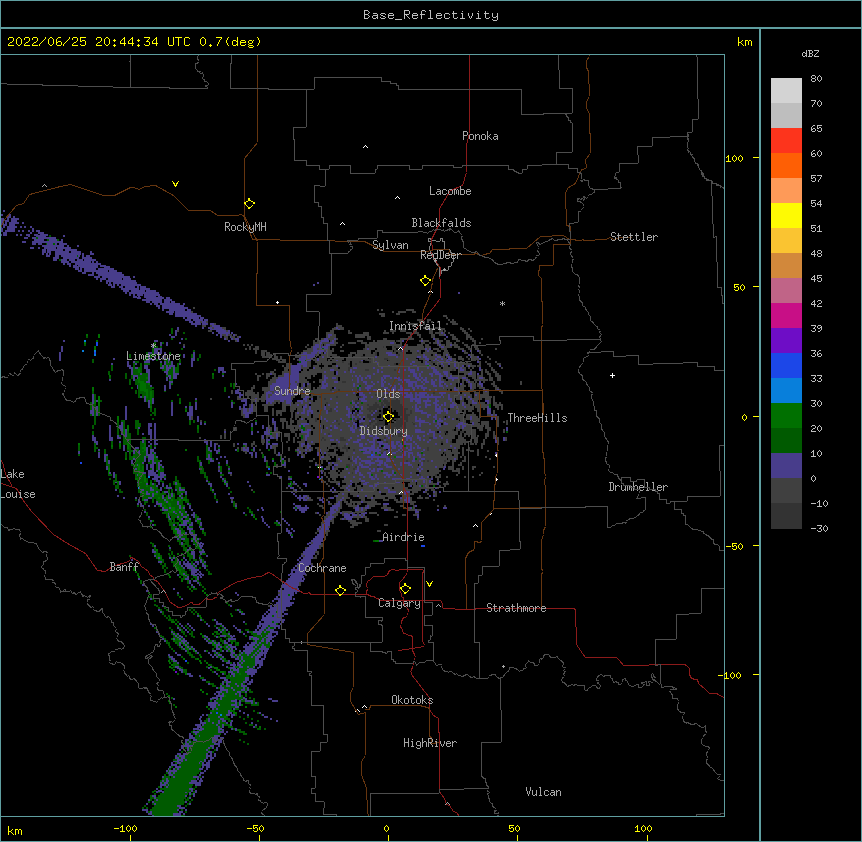Viewport: 862px width, 842px height.
Task: Click the Stettler city label
Action: (x=634, y=237)
